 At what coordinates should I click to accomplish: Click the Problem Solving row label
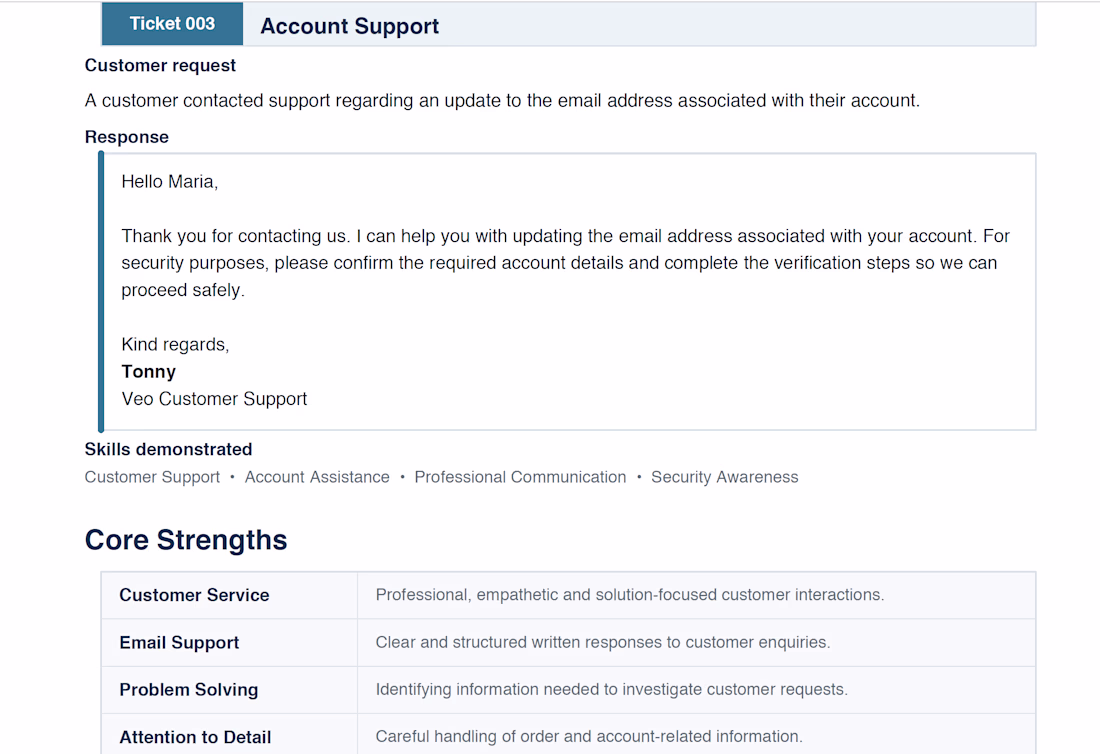[x=189, y=689]
